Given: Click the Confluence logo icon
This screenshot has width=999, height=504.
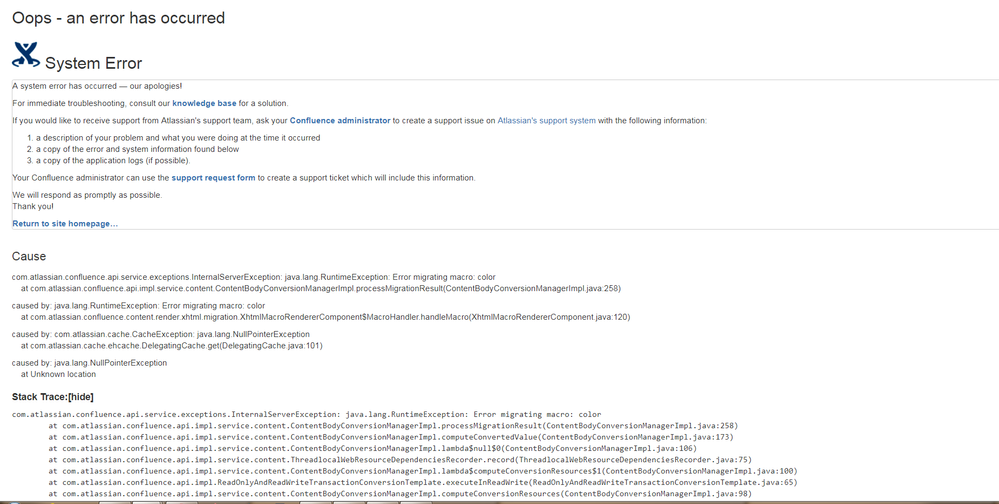Looking at the screenshot, I should click(26, 55).
